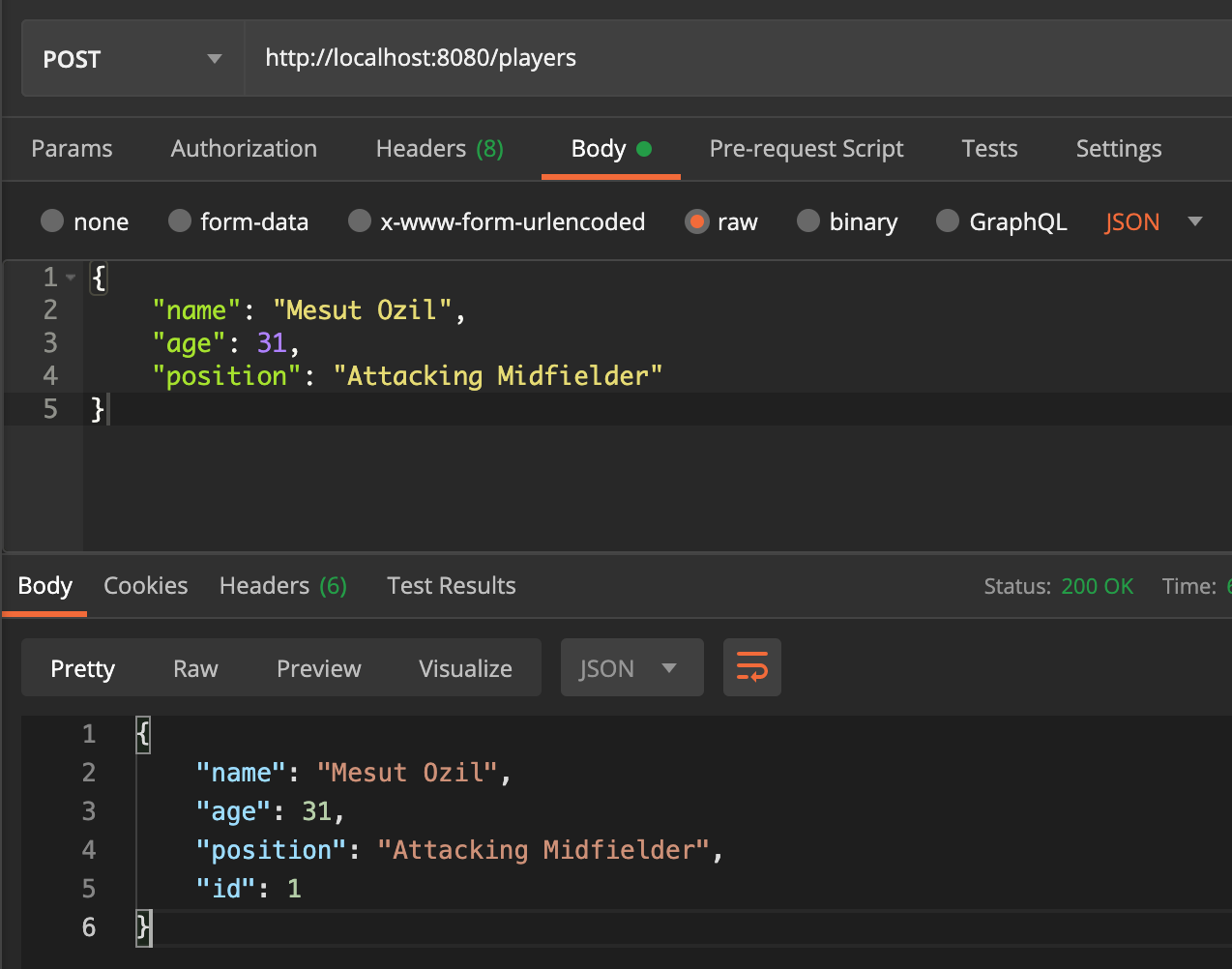Click the Preview response view button
Viewport: 1232px width, 969px height.
click(x=318, y=668)
